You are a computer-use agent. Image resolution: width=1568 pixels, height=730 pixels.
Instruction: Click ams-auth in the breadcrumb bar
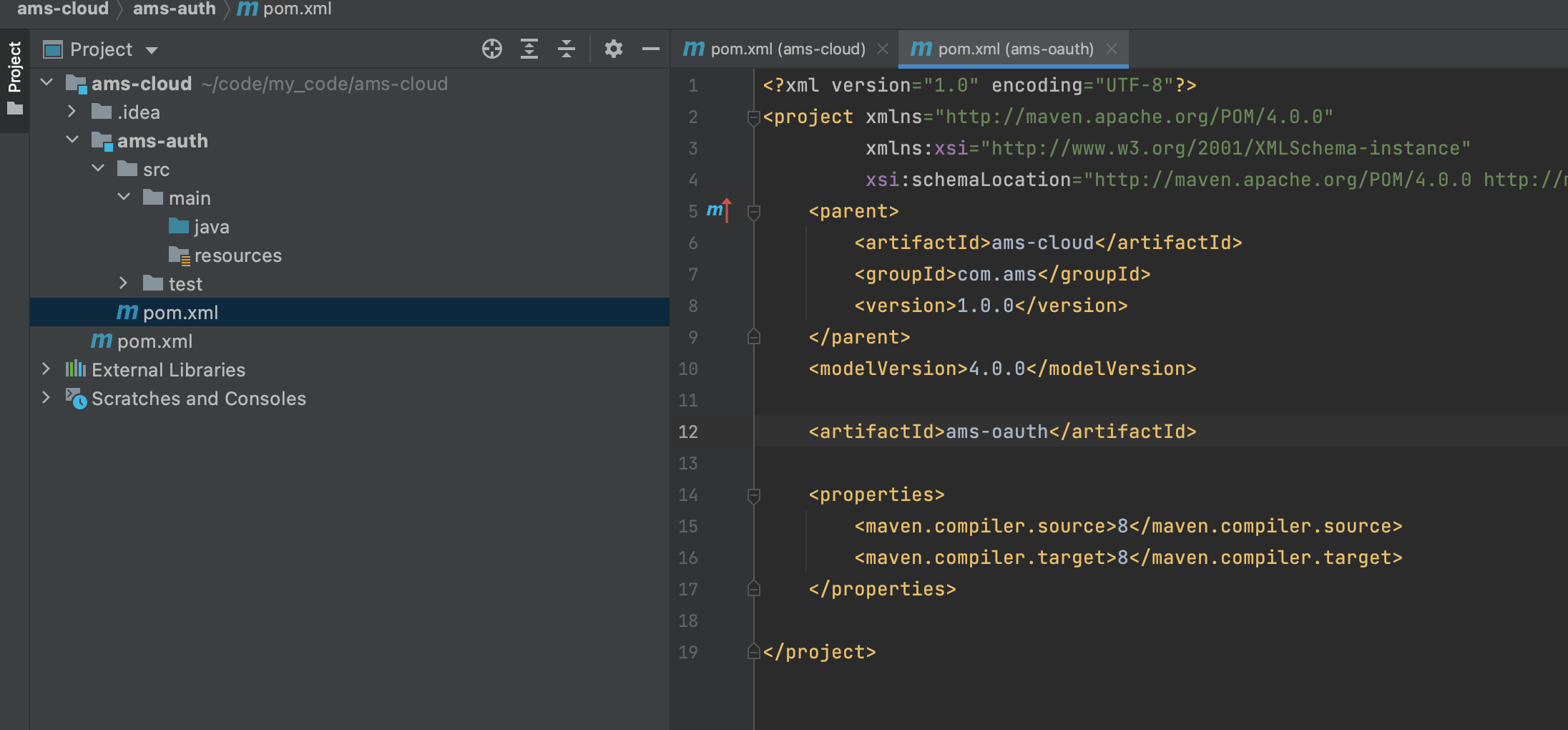click(174, 9)
